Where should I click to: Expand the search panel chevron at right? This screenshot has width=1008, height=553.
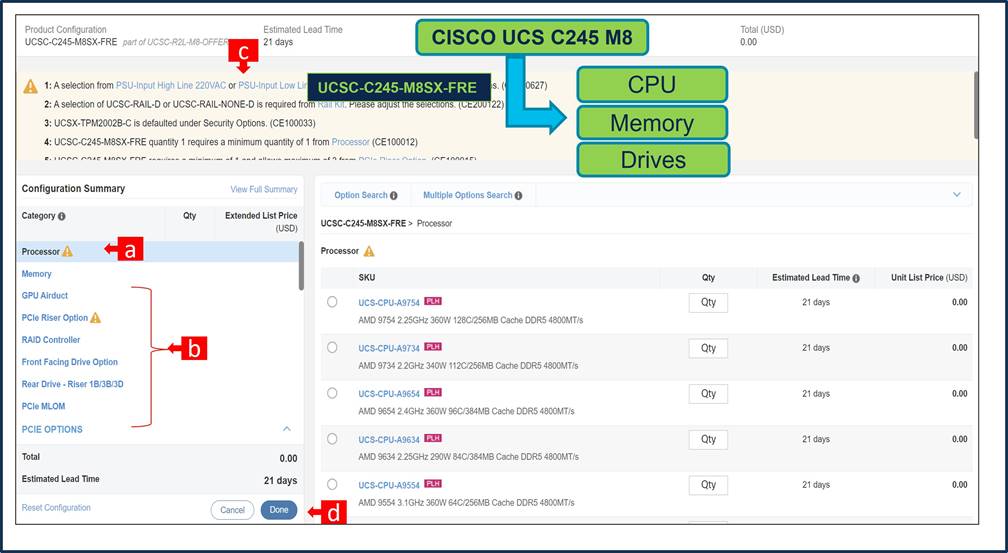[957, 195]
